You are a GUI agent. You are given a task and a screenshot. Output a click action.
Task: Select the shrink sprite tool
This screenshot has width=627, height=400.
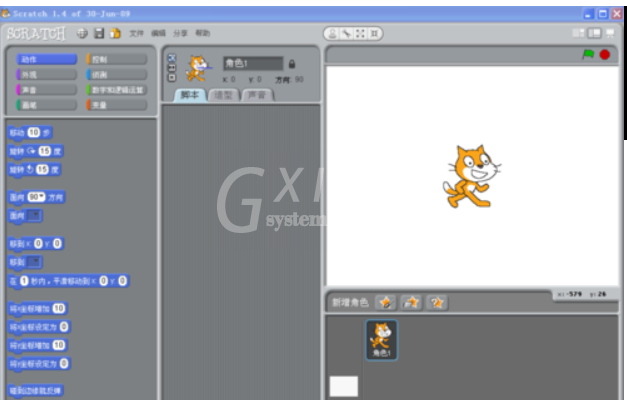point(374,34)
